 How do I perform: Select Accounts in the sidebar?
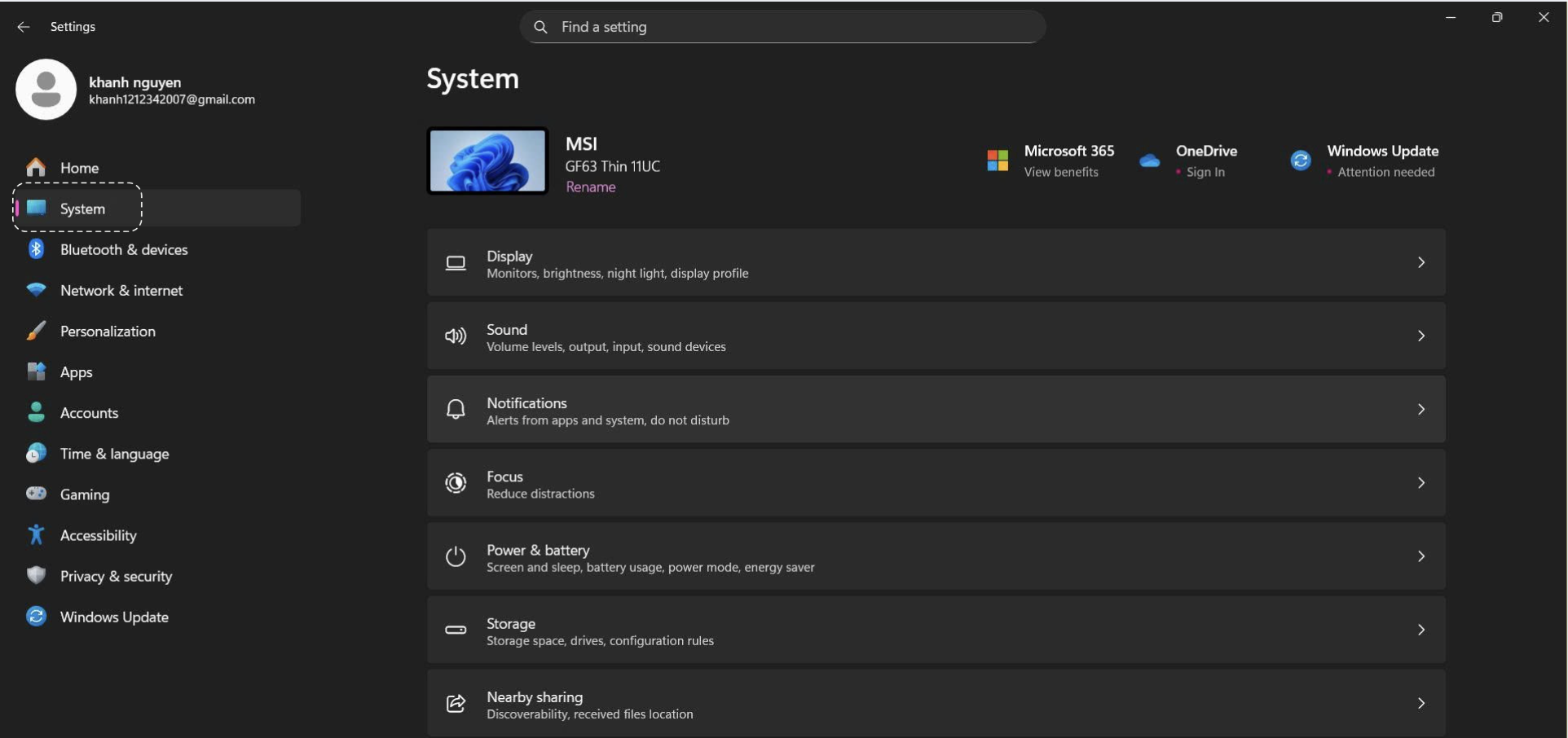pyautogui.click(x=89, y=413)
